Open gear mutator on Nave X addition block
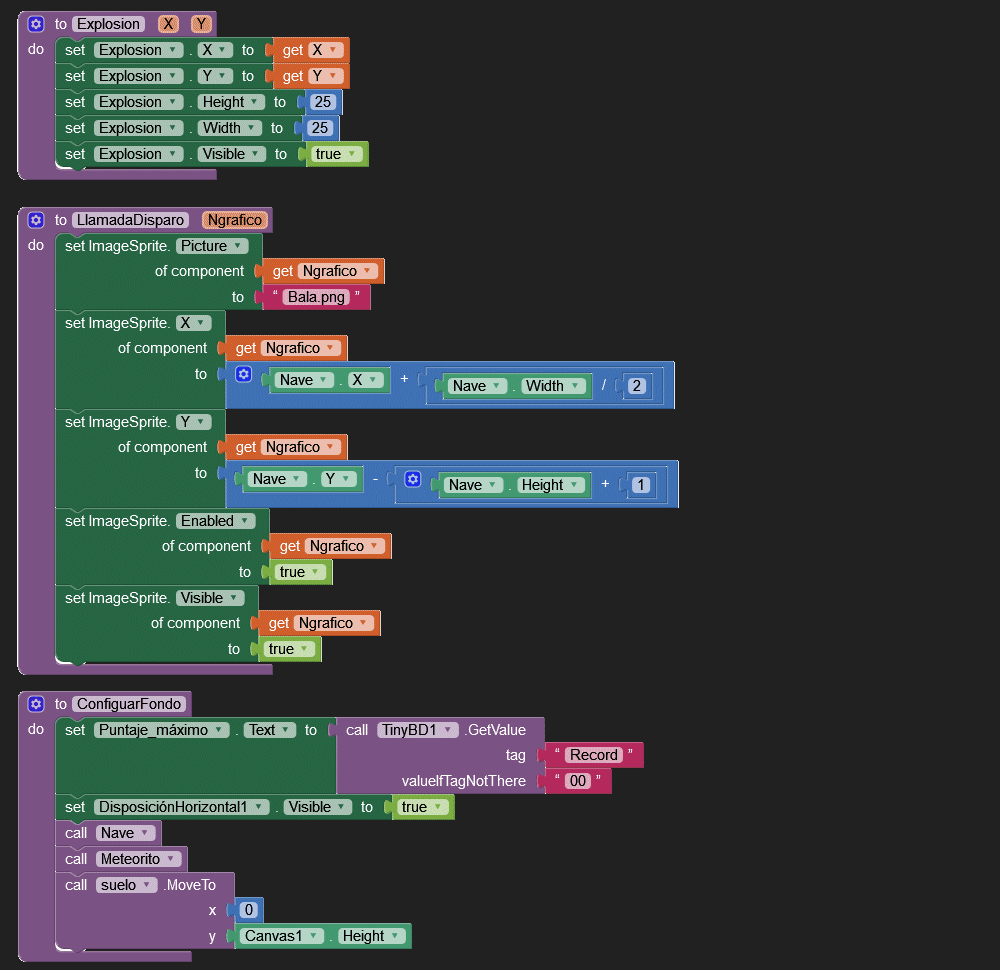This screenshot has width=1000, height=970. point(243,375)
